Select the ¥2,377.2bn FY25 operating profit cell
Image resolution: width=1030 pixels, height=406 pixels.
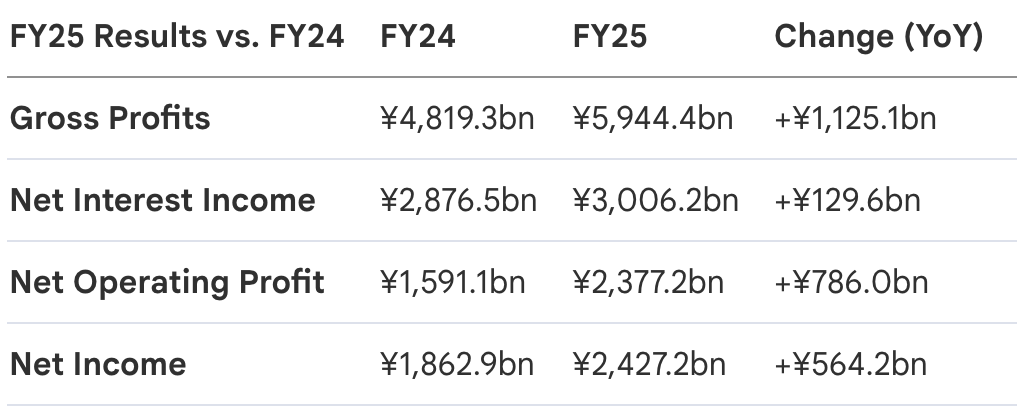click(648, 282)
